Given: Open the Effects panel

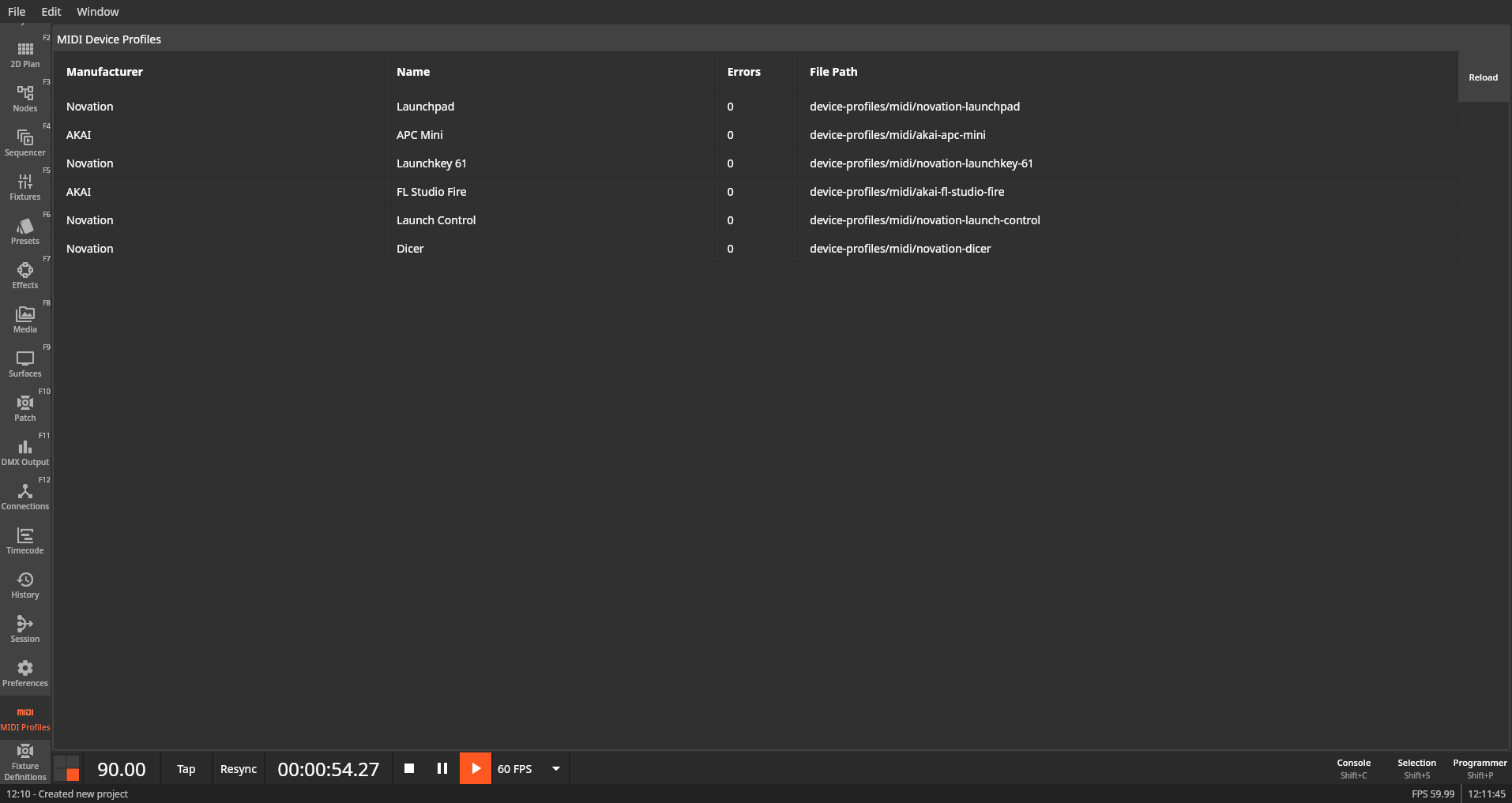Looking at the screenshot, I should [x=25, y=276].
